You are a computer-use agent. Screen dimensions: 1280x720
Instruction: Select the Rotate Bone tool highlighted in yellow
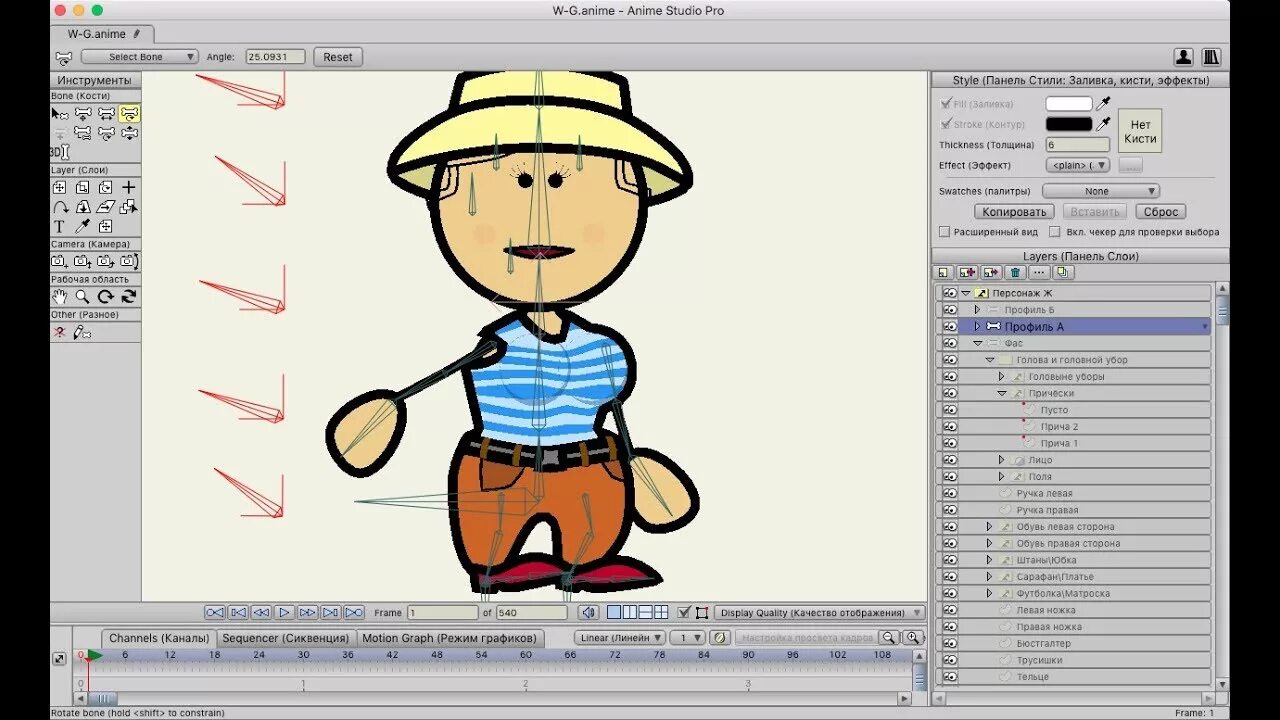pyautogui.click(x=129, y=114)
